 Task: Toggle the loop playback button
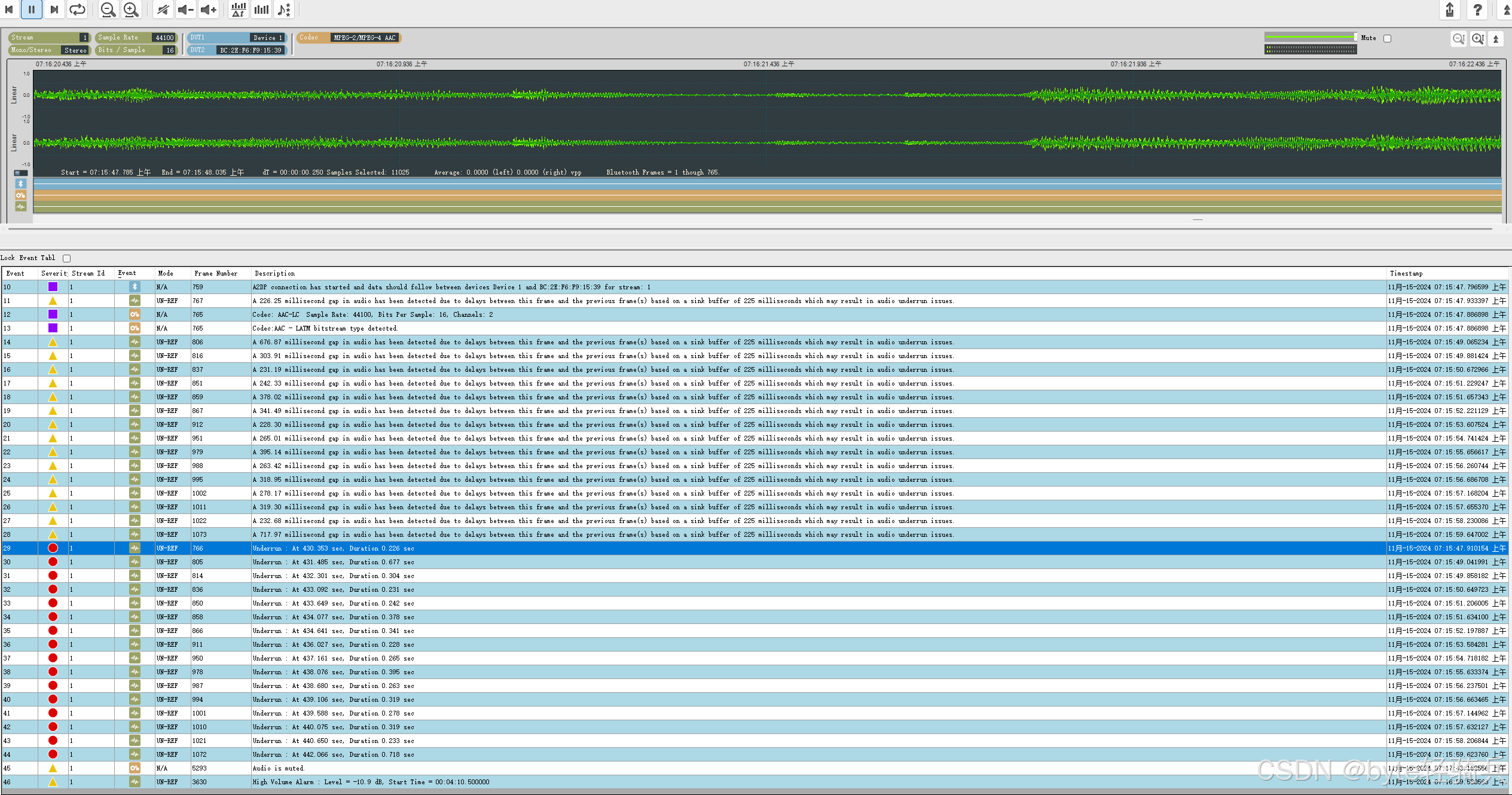77,10
